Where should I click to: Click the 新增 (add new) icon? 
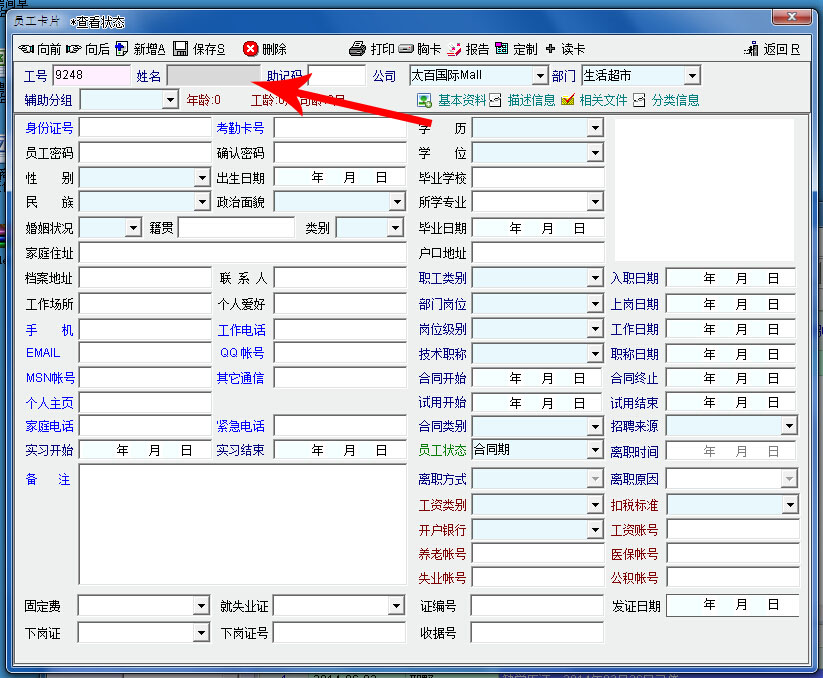pos(122,49)
